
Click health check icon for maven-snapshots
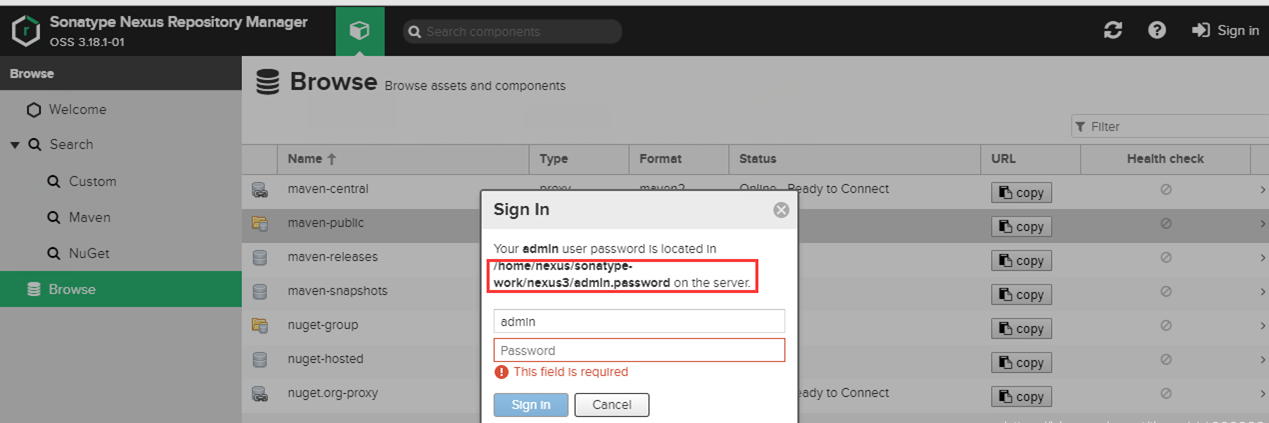[1166, 292]
